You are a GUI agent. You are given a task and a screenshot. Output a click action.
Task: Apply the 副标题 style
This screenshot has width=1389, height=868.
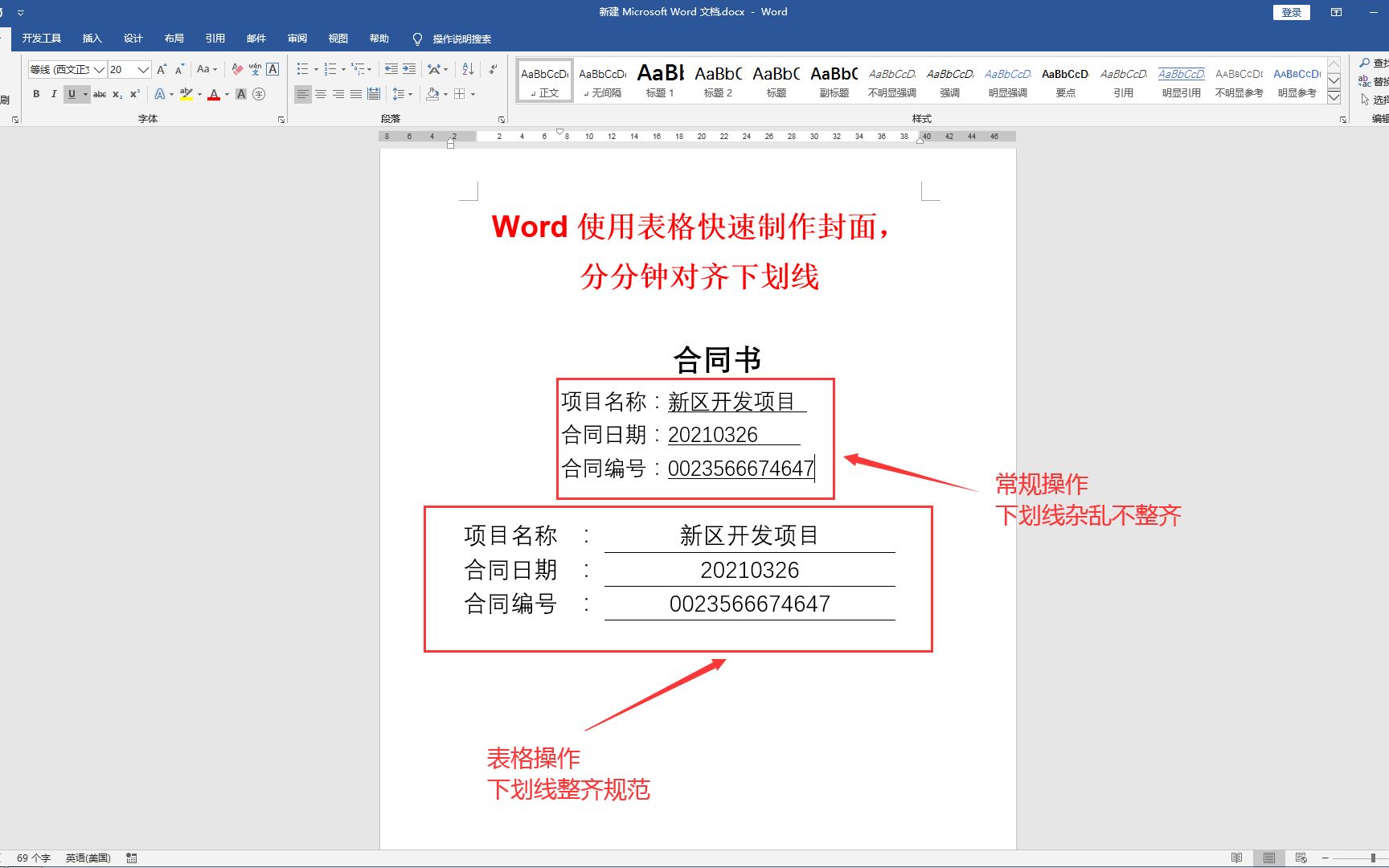click(834, 80)
